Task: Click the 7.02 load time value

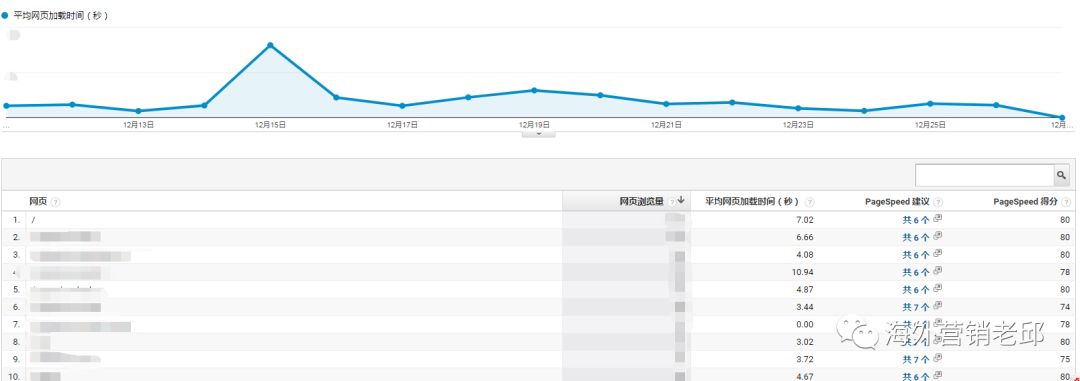Action: 804,220
